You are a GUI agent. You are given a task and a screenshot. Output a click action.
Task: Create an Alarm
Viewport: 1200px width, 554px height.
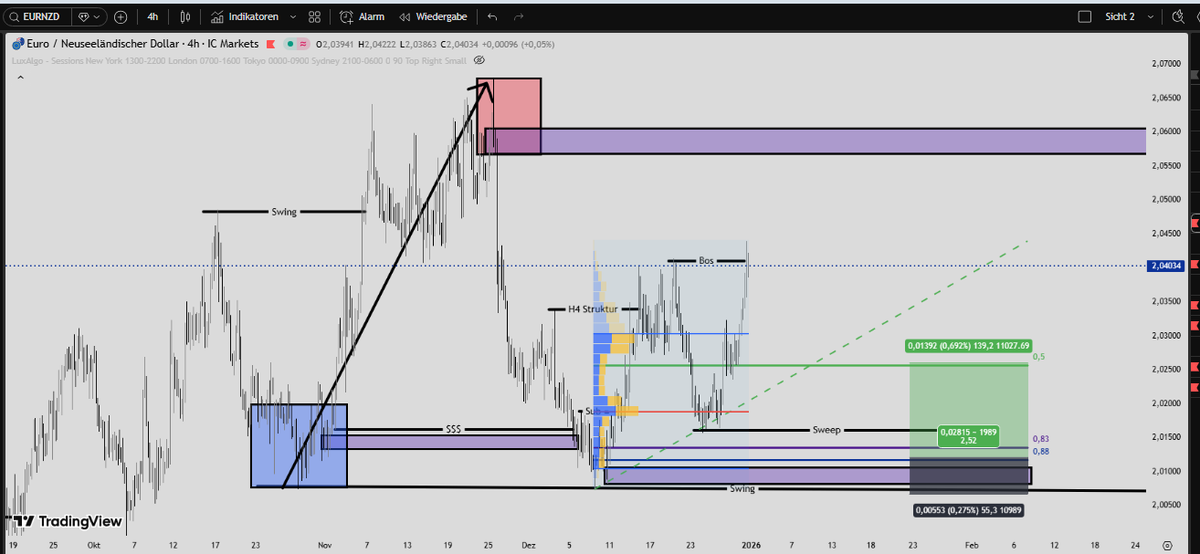362,17
